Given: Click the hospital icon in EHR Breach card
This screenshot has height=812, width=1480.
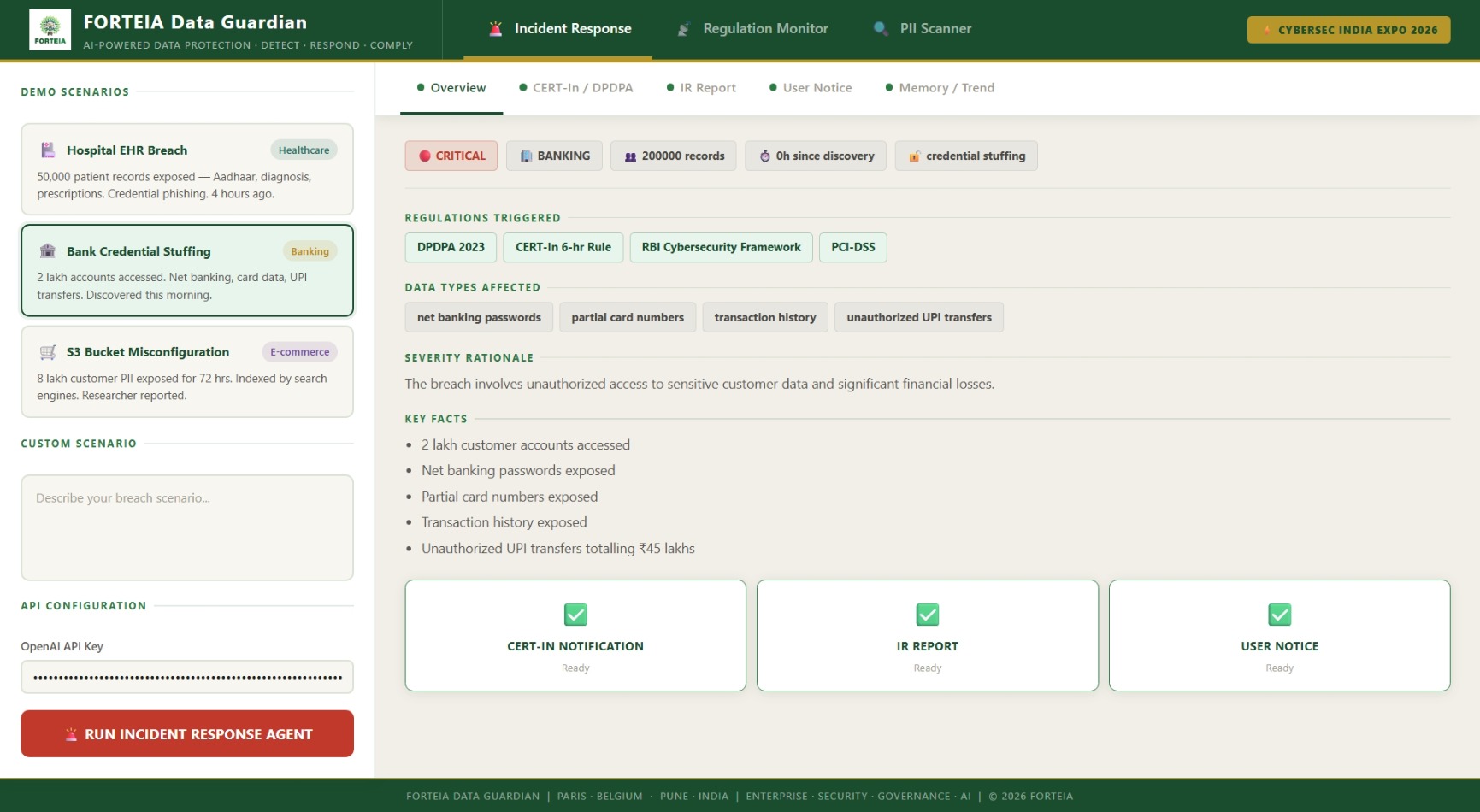Looking at the screenshot, I should coord(48,150).
